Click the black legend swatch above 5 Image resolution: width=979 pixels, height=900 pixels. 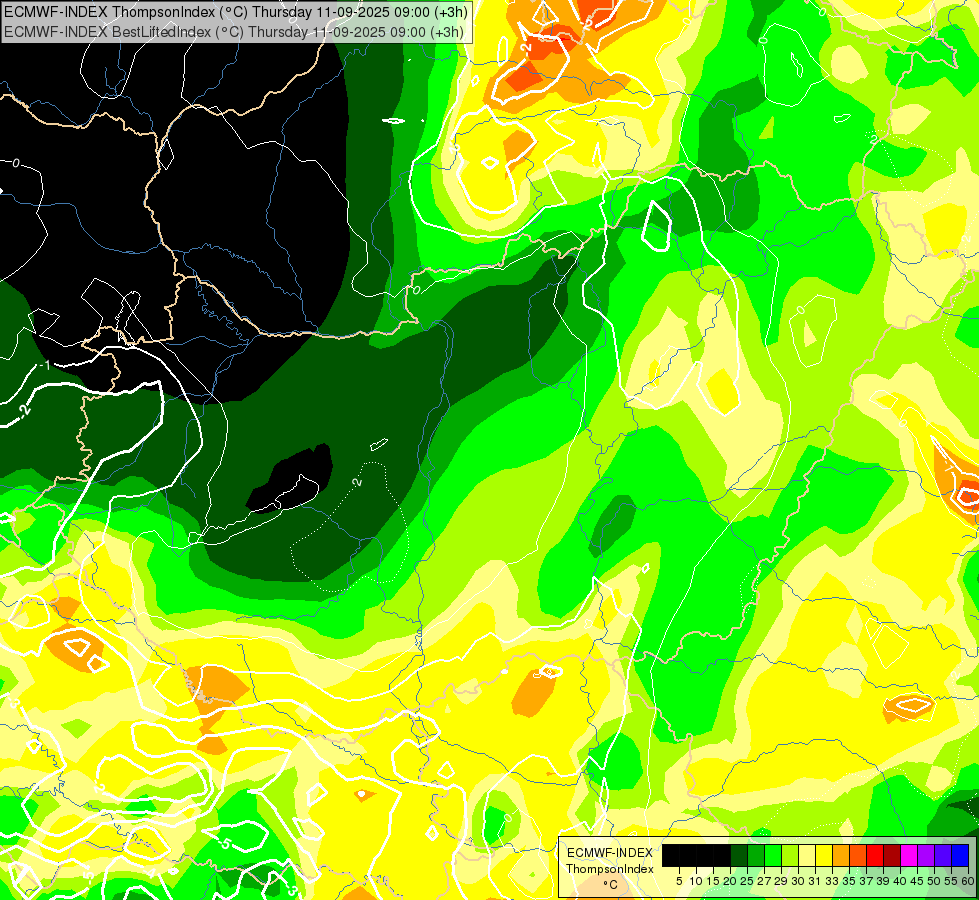coord(671,856)
